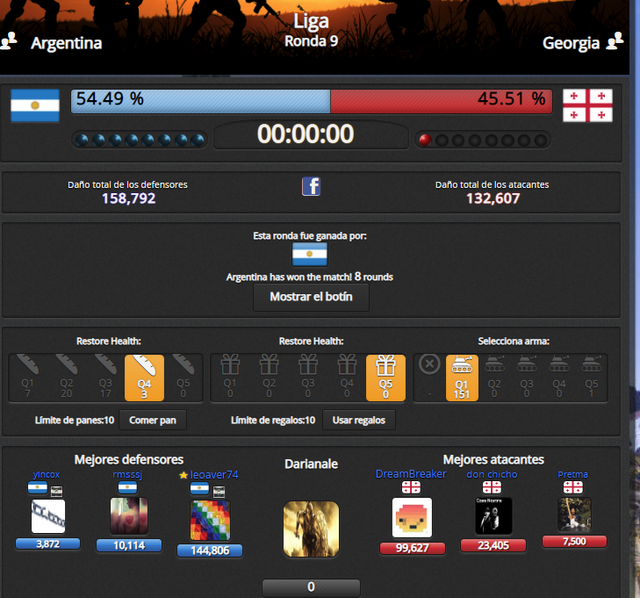This screenshot has height=598, width=640.
Task: Click Georgia flag beside score bar
Action: point(588,105)
